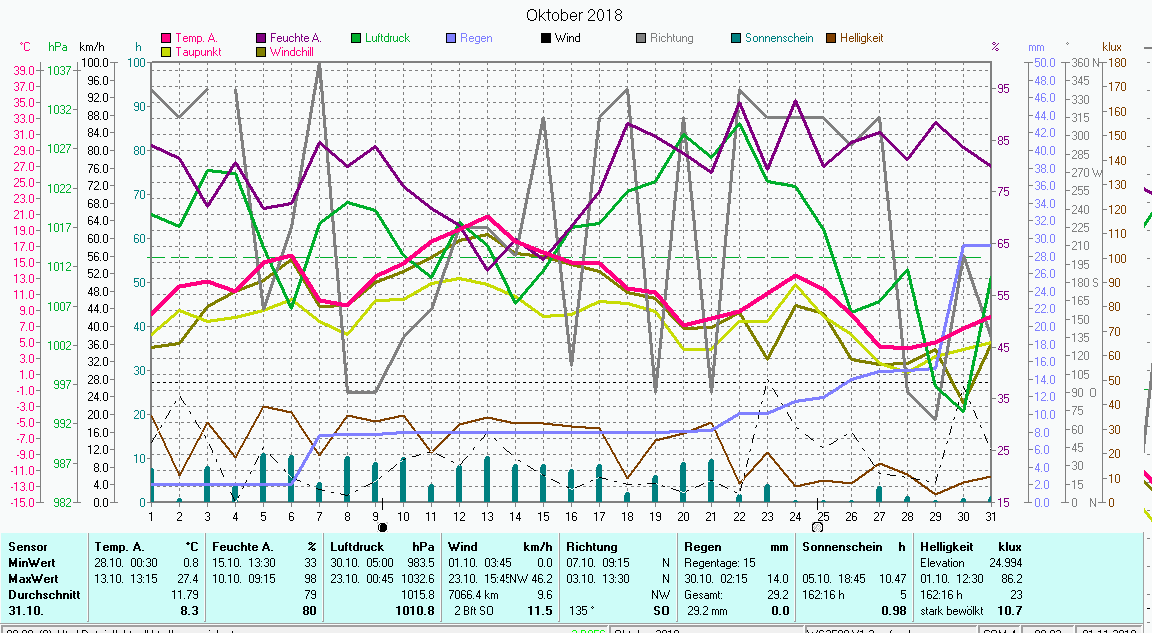1152x633 pixels.
Task: Click the blue Regen legend square
Action: pos(452,39)
